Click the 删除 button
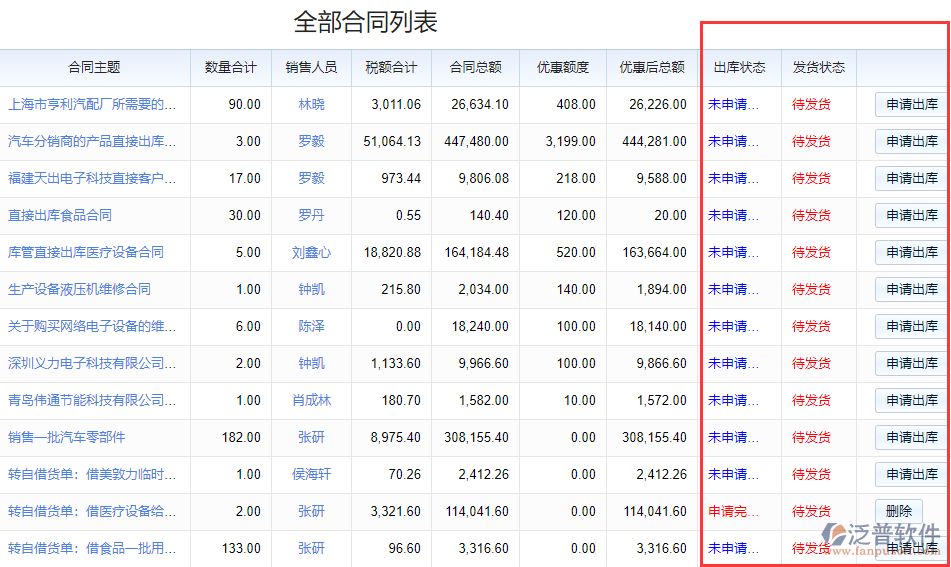Image resolution: width=951 pixels, height=567 pixels. point(898,511)
